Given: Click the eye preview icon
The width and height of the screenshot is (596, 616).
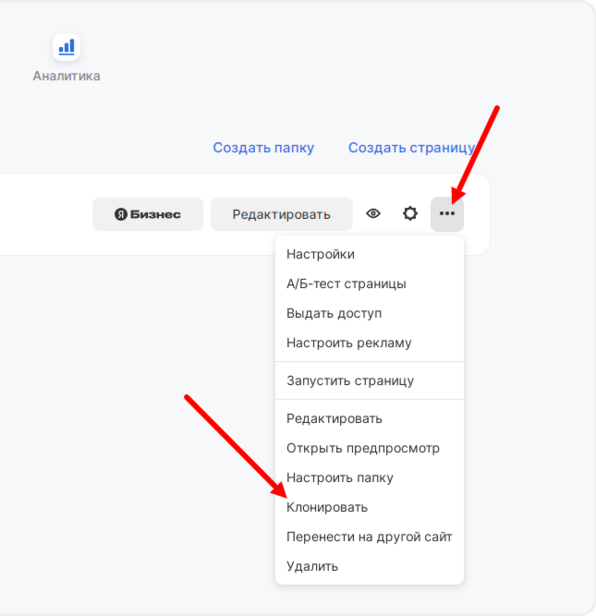Looking at the screenshot, I should (373, 214).
